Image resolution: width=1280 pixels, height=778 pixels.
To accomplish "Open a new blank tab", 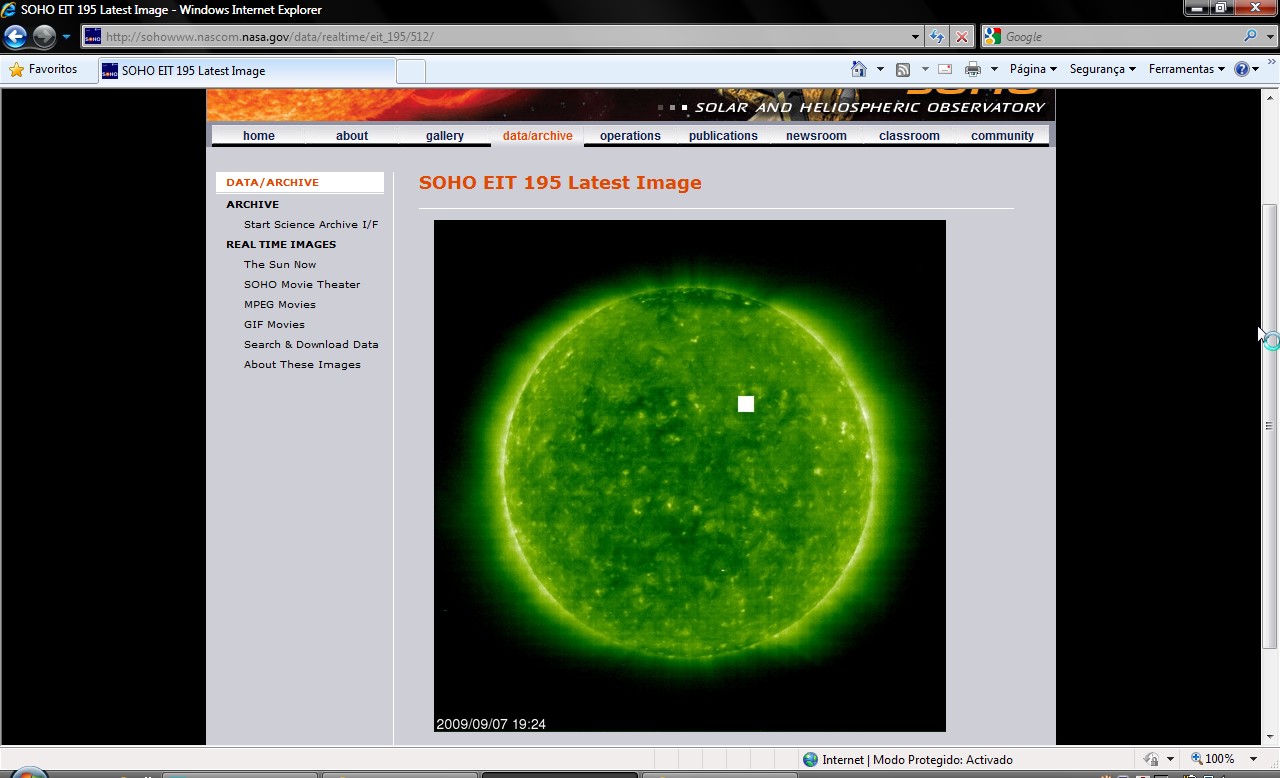I will pos(411,71).
